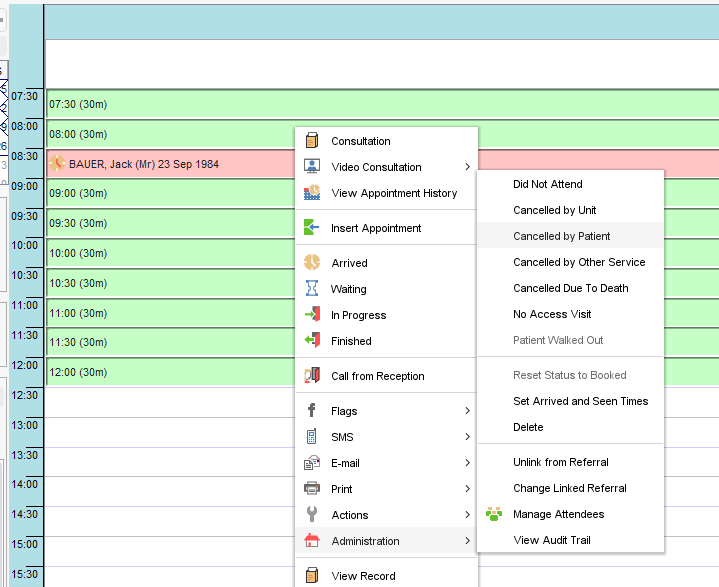719x587 pixels.
Task: Set appointment status to Waiting
Action: 387,289
